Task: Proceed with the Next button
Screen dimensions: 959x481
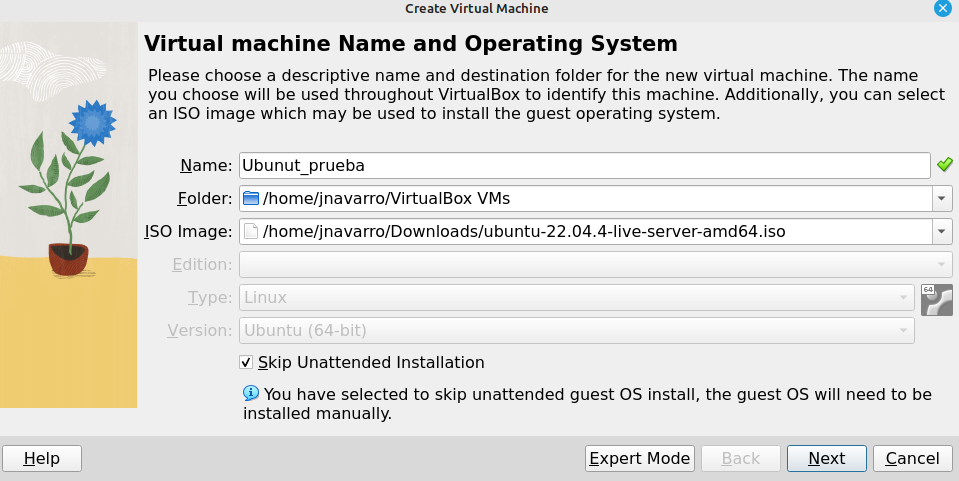Action: point(827,458)
